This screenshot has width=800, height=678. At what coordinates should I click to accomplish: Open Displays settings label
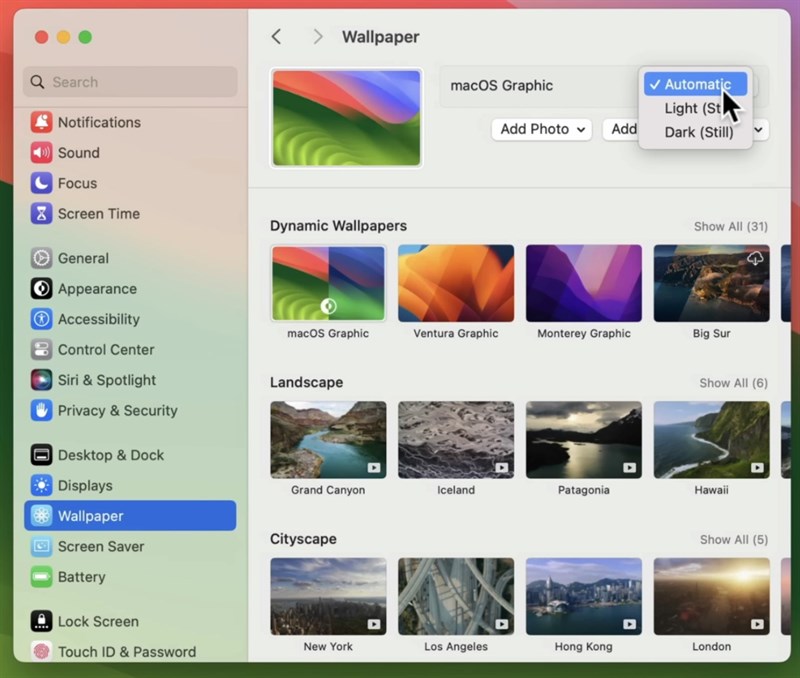pyautogui.click(x=85, y=486)
